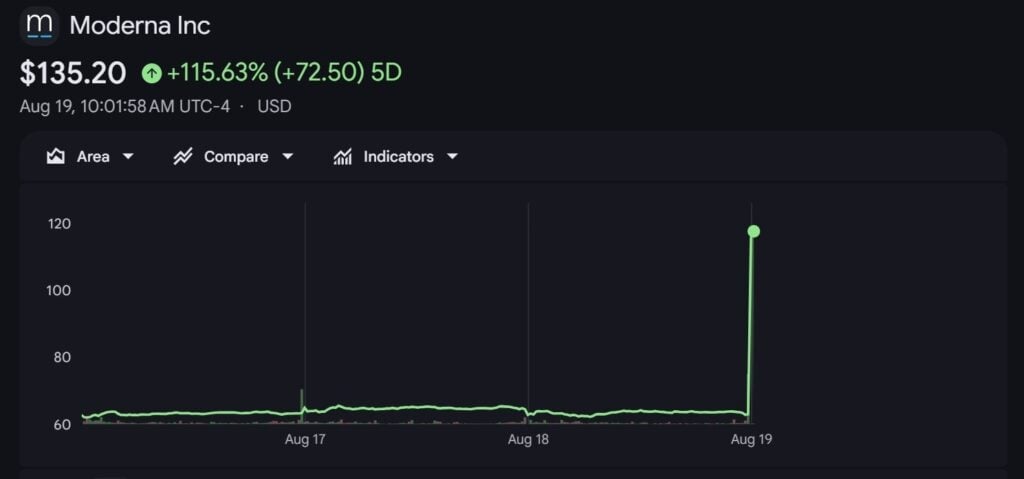The height and width of the screenshot is (479, 1024).
Task: Click the 5D period label
Action: tap(386, 73)
